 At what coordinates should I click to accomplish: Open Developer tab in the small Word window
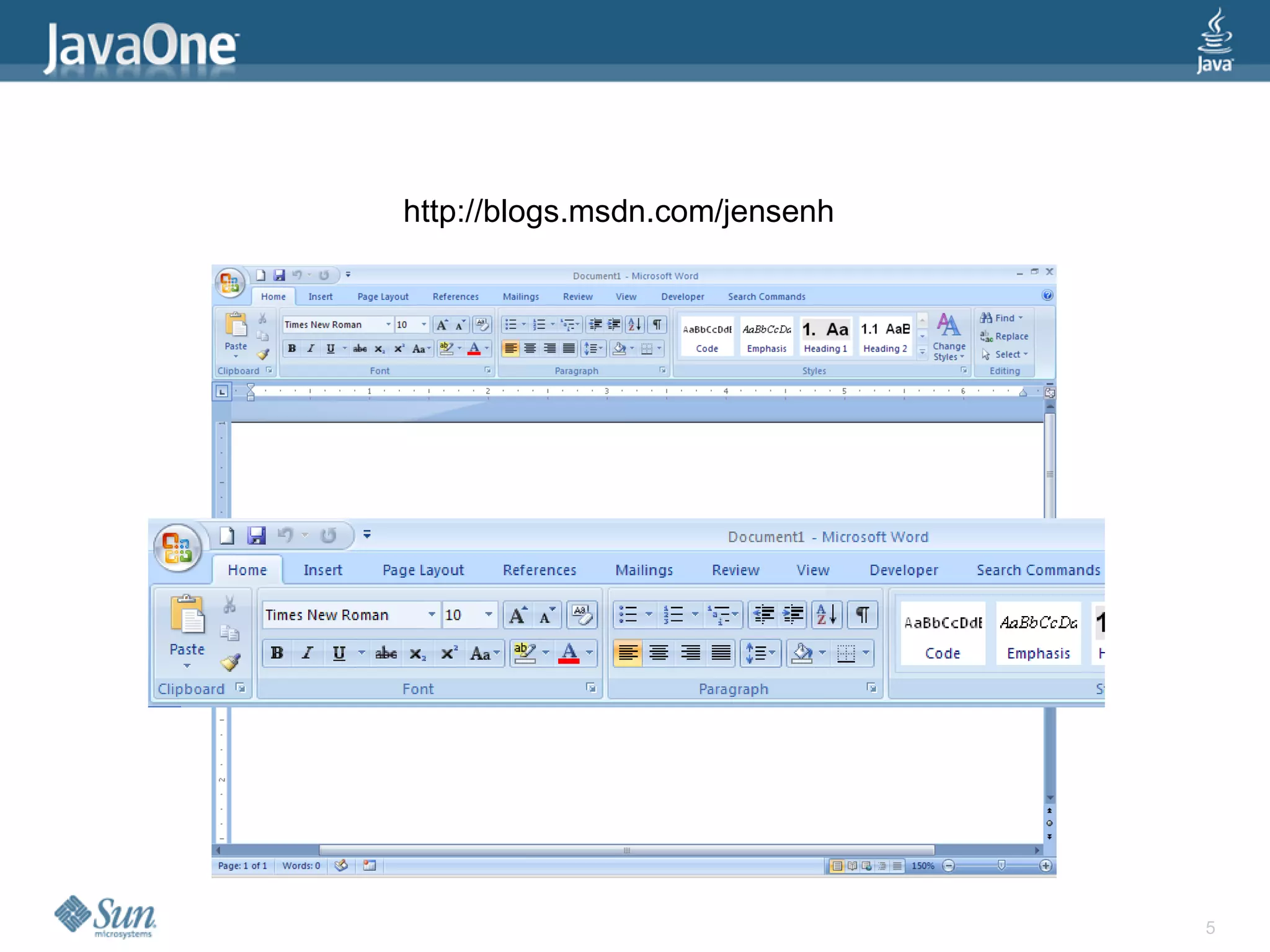[682, 297]
